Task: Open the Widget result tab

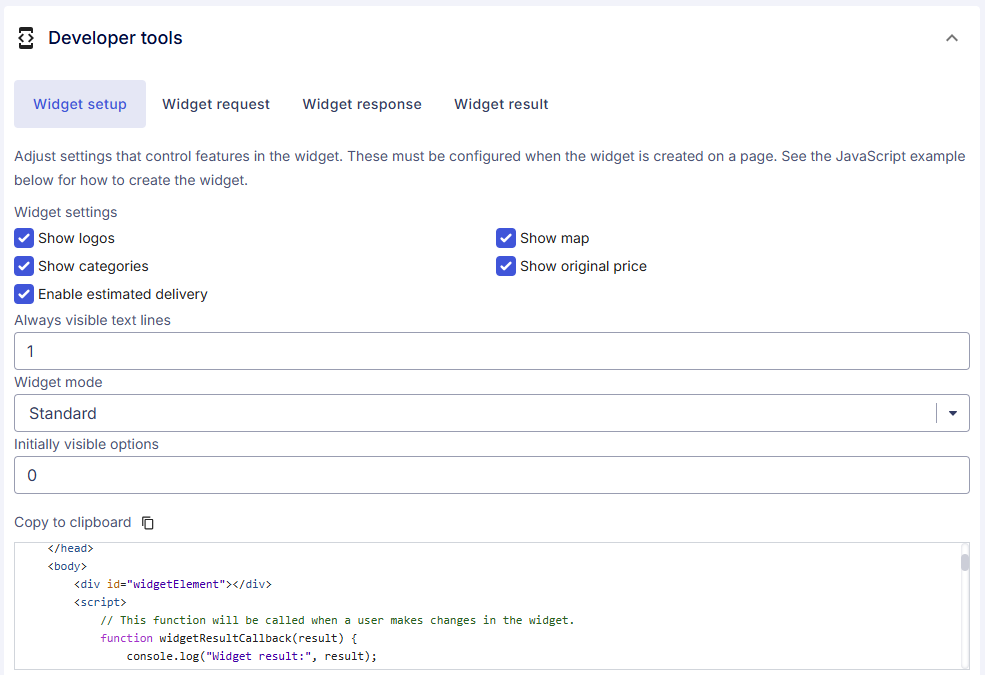Action: 501,104
